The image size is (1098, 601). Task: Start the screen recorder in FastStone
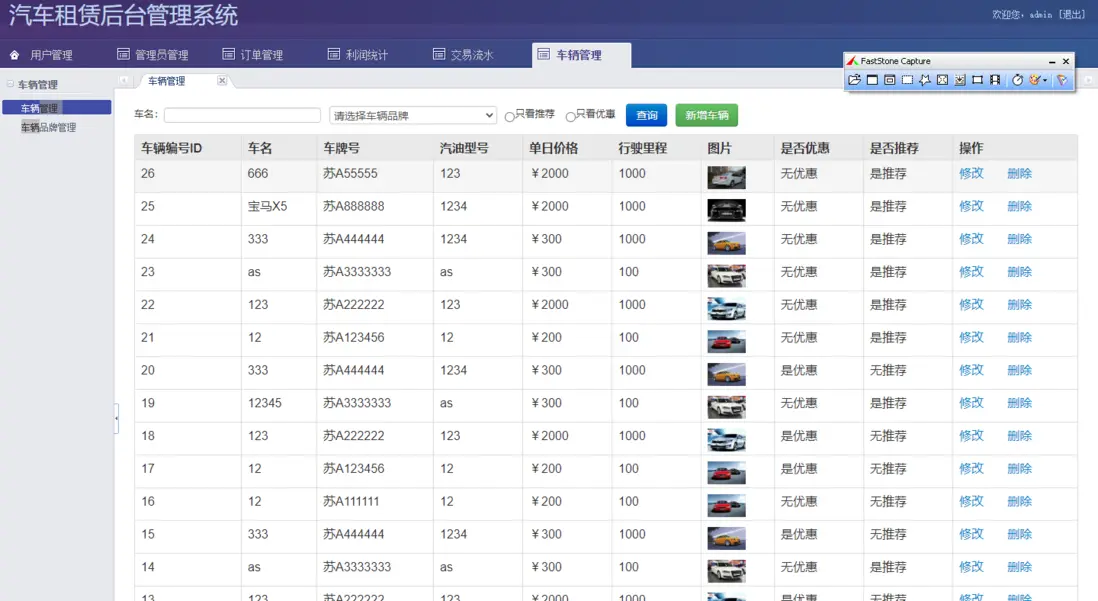(996, 80)
